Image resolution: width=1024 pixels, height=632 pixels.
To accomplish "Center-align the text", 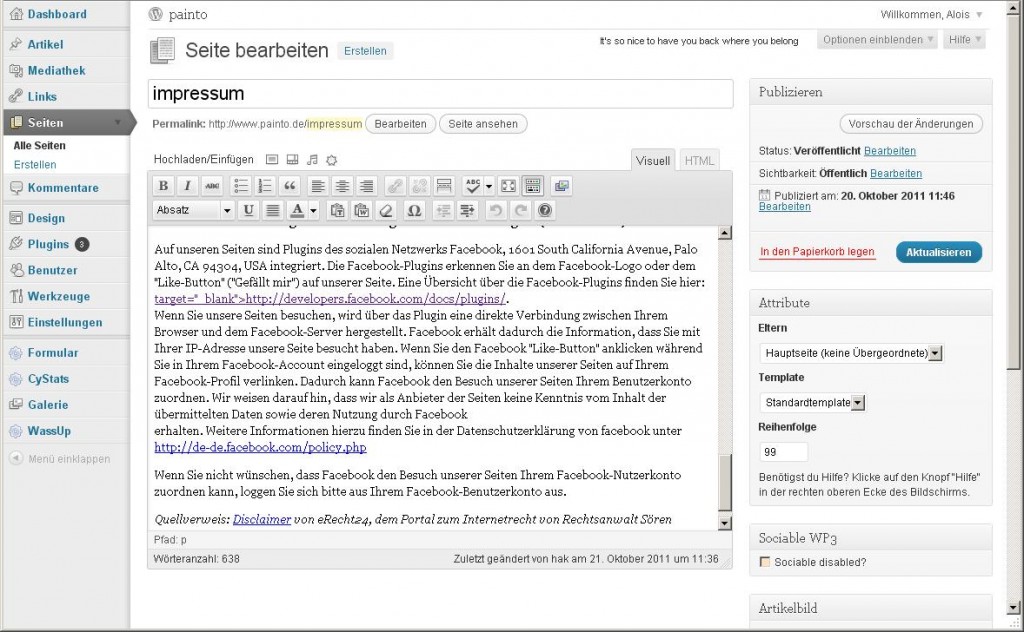I will (342, 186).
